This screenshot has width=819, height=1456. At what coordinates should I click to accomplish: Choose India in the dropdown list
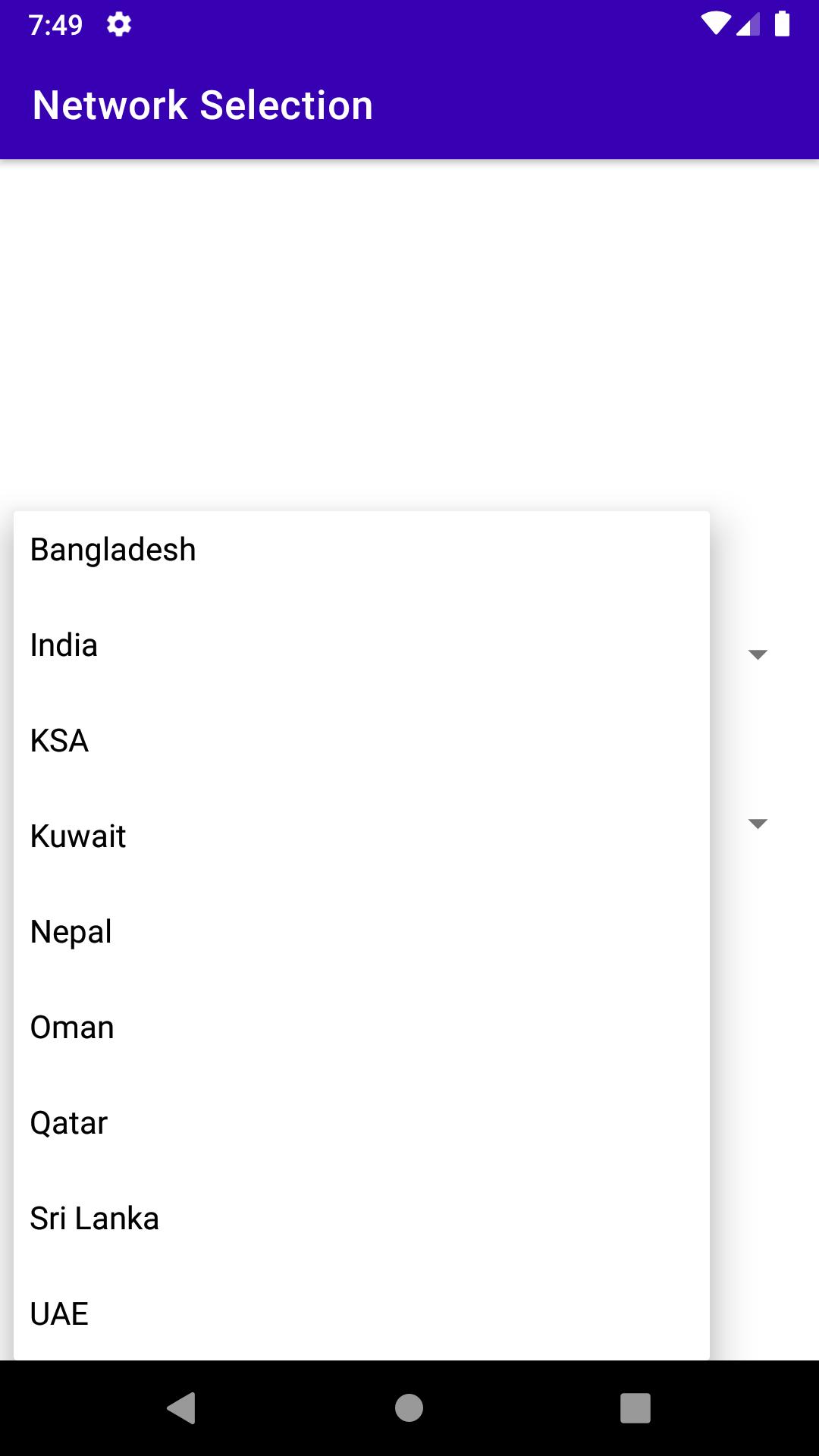(x=362, y=645)
